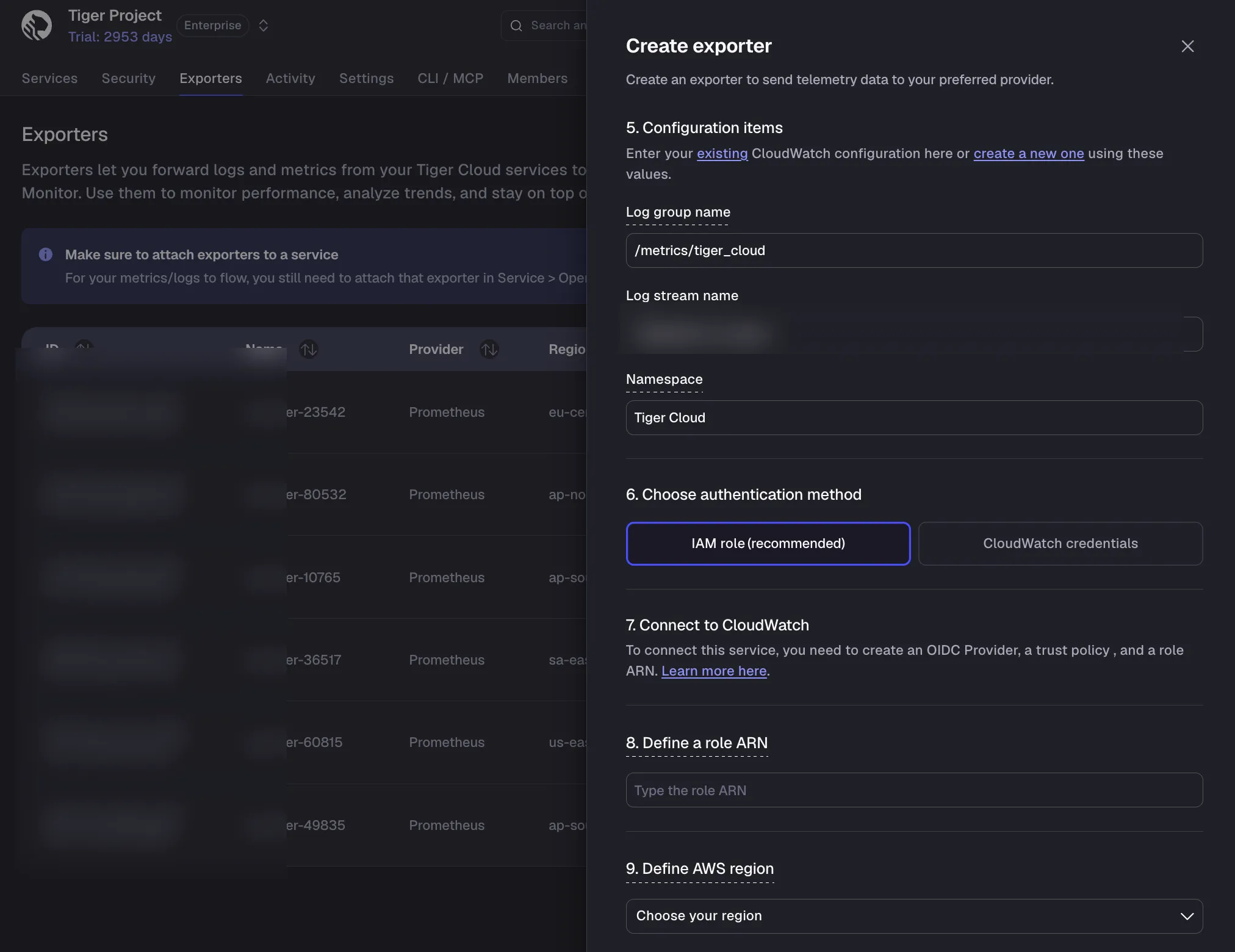Click the '8. Define a role ARN' heading
1235x952 pixels.
click(x=697, y=743)
